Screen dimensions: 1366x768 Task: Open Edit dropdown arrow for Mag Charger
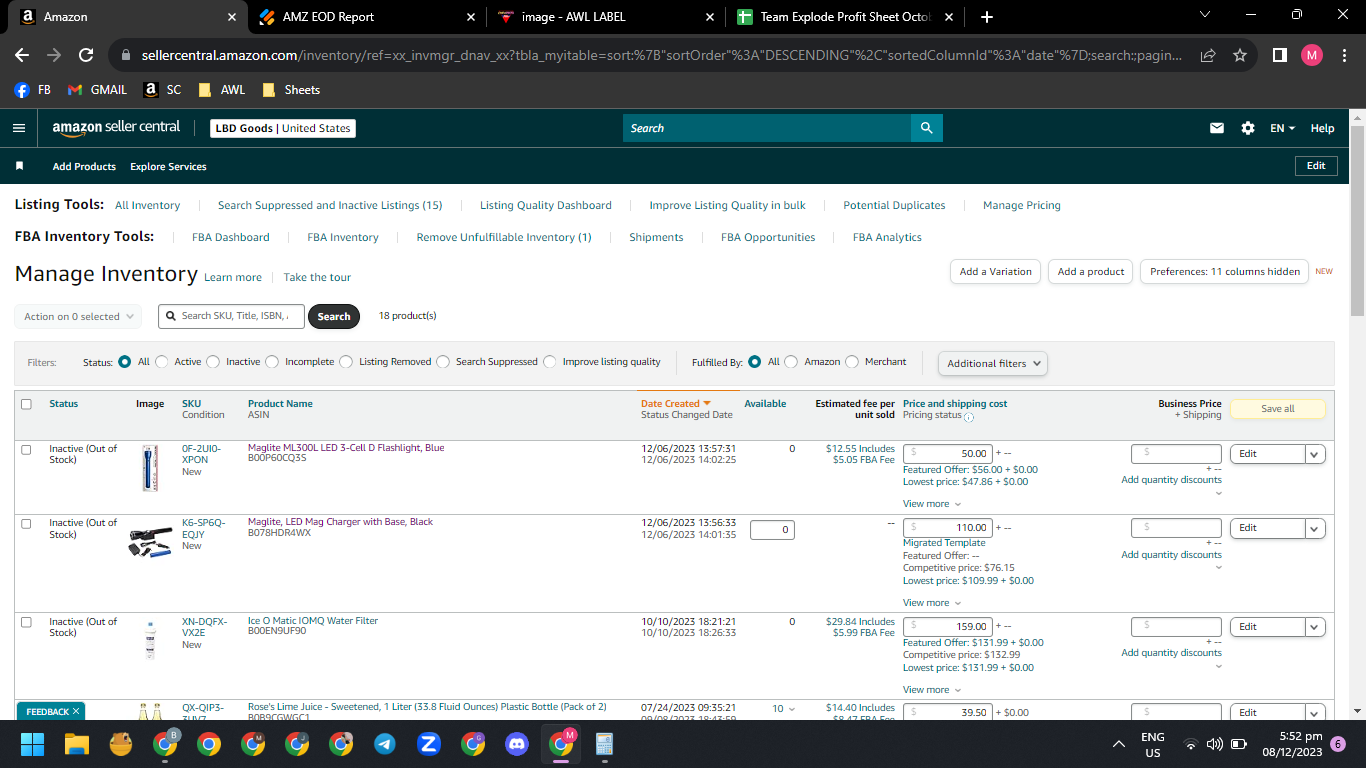click(x=1315, y=528)
